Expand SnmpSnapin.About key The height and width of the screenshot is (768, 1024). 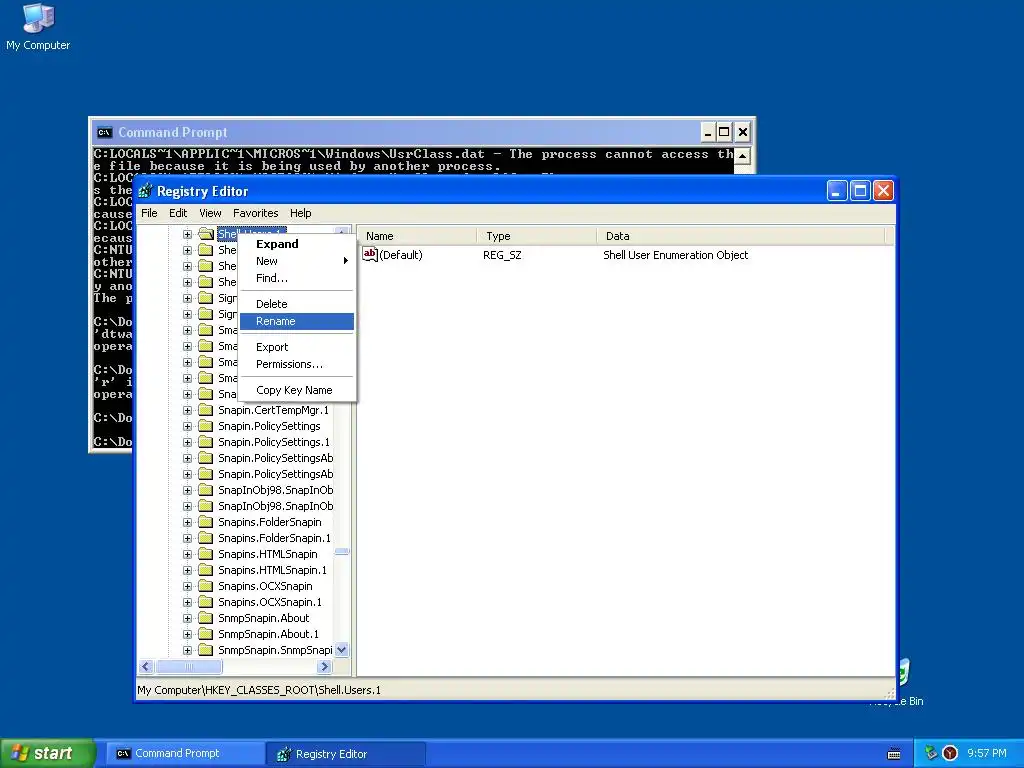[x=187, y=618]
